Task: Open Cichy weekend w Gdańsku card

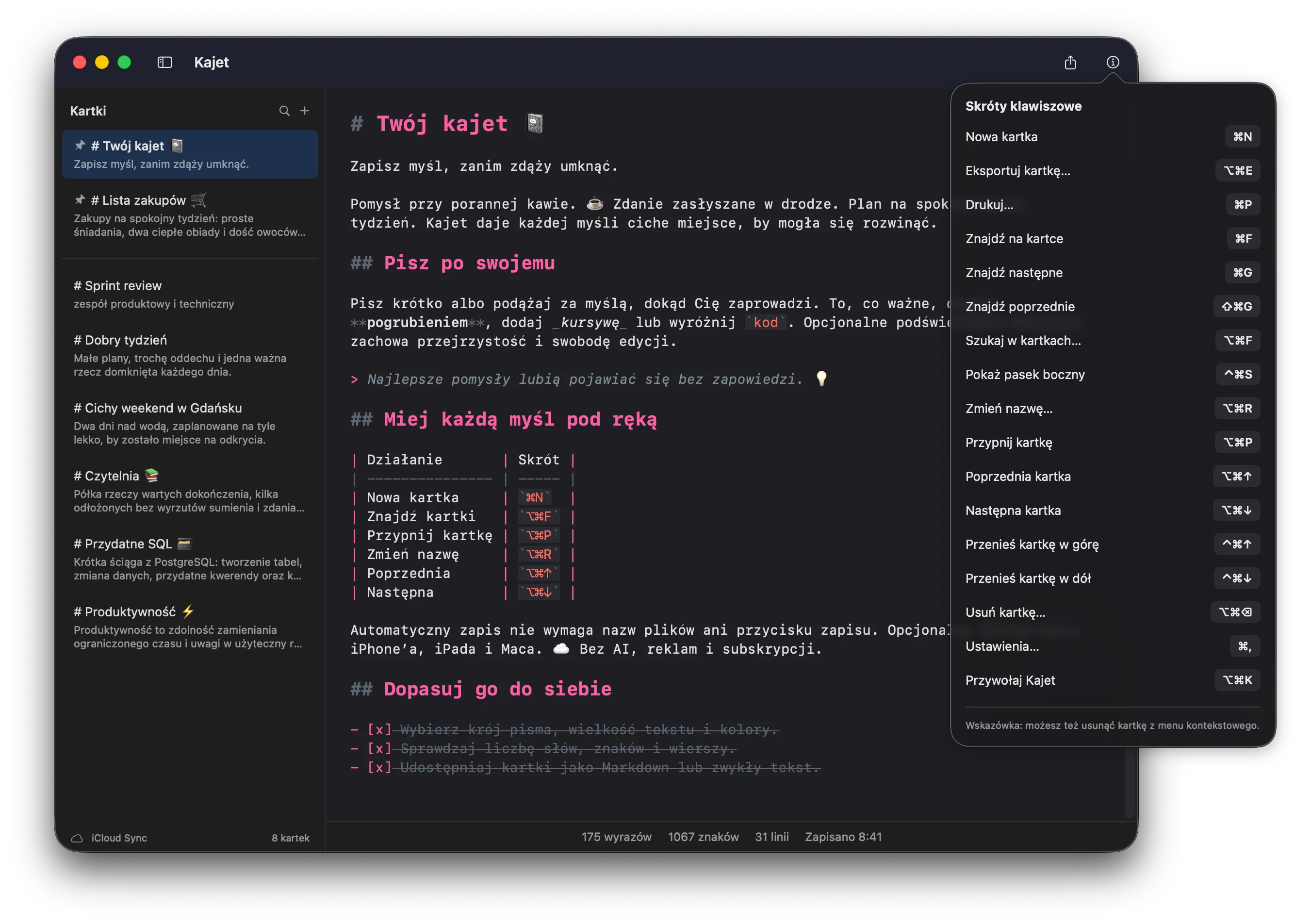Action: (190, 423)
